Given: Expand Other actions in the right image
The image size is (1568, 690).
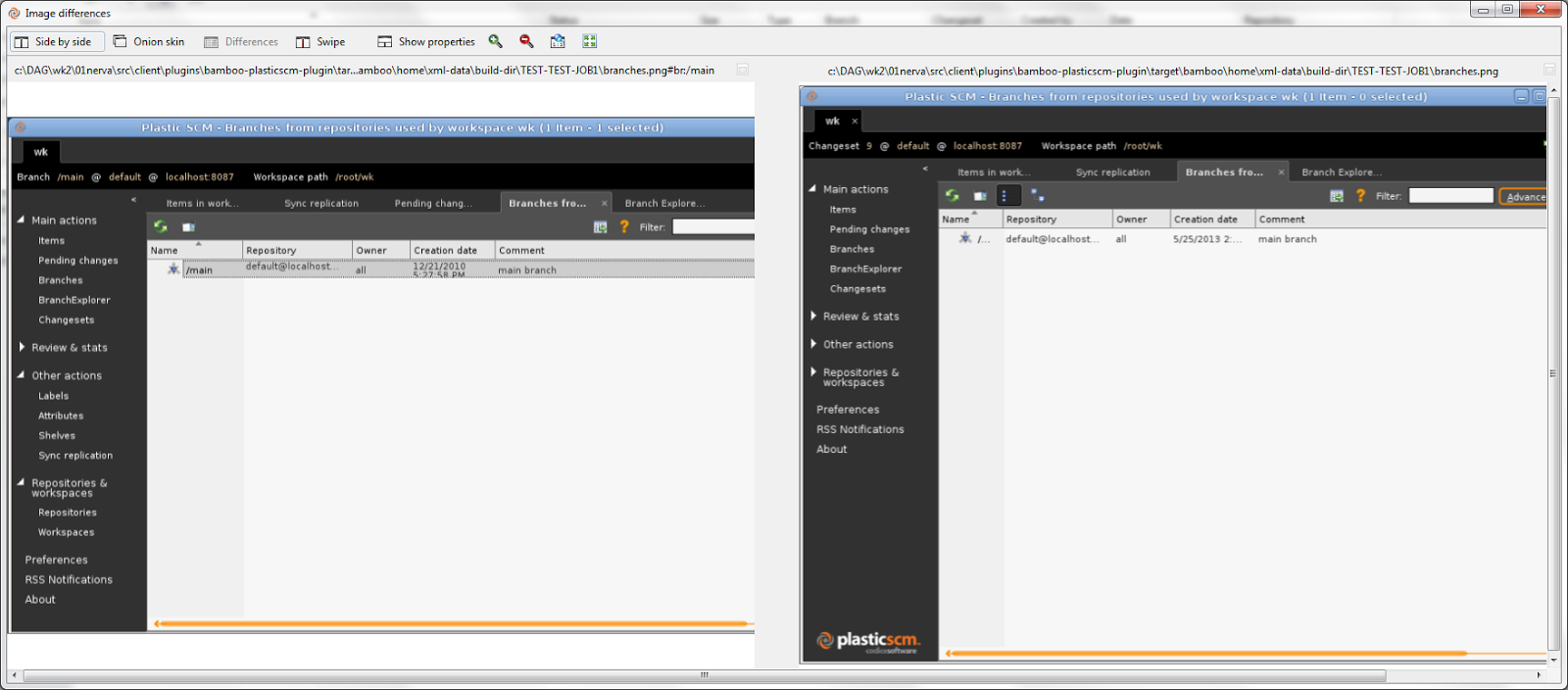Looking at the screenshot, I should (813, 344).
